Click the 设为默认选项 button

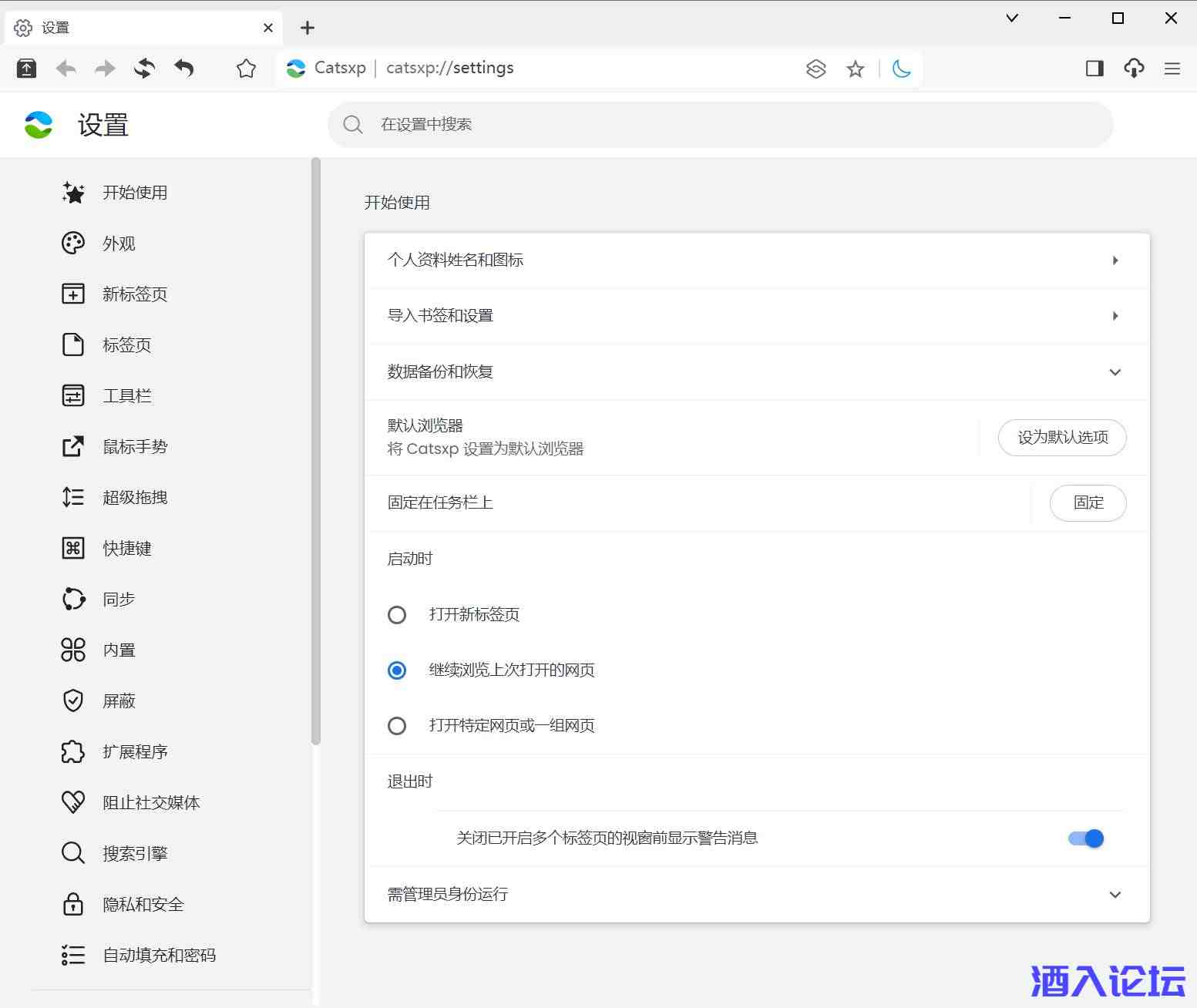point(1061,438)
